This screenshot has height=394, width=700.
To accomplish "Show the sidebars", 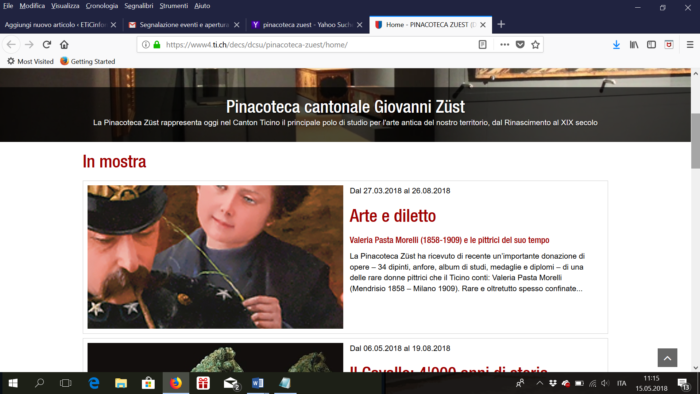I will tap(651, 45).
